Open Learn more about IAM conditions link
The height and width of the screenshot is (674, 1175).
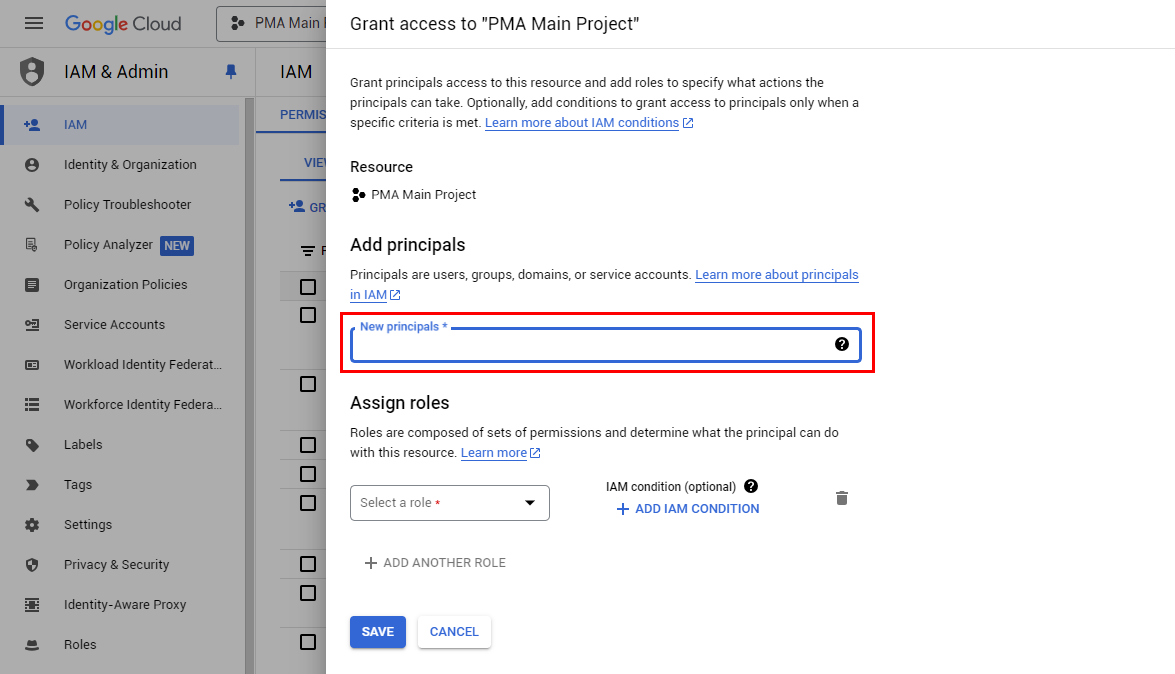point(582,123)
